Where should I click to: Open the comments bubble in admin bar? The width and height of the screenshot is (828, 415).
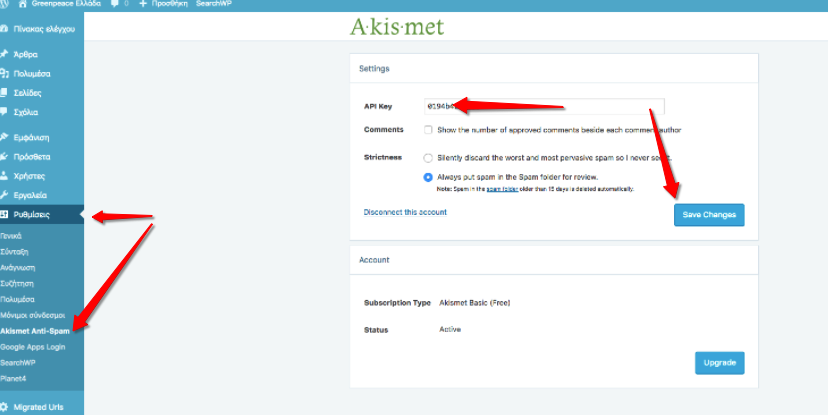coord(115,4)
